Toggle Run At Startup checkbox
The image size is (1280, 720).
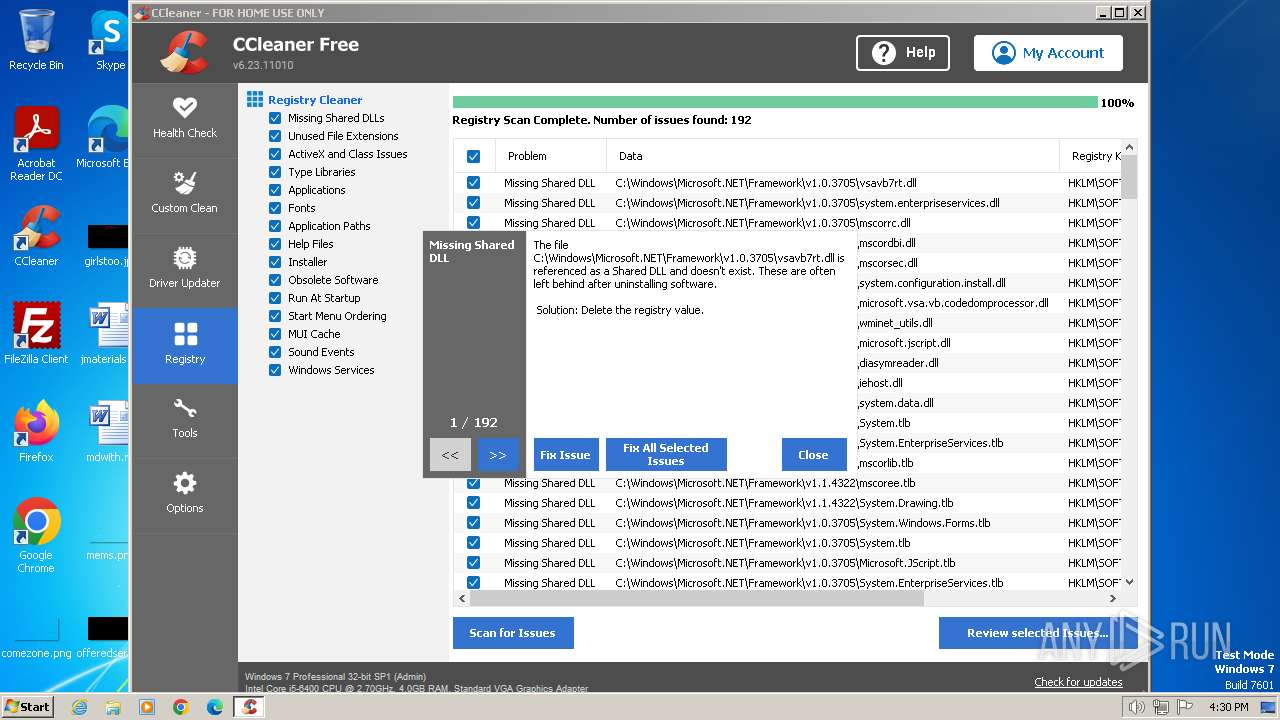[x=275, y=298]
